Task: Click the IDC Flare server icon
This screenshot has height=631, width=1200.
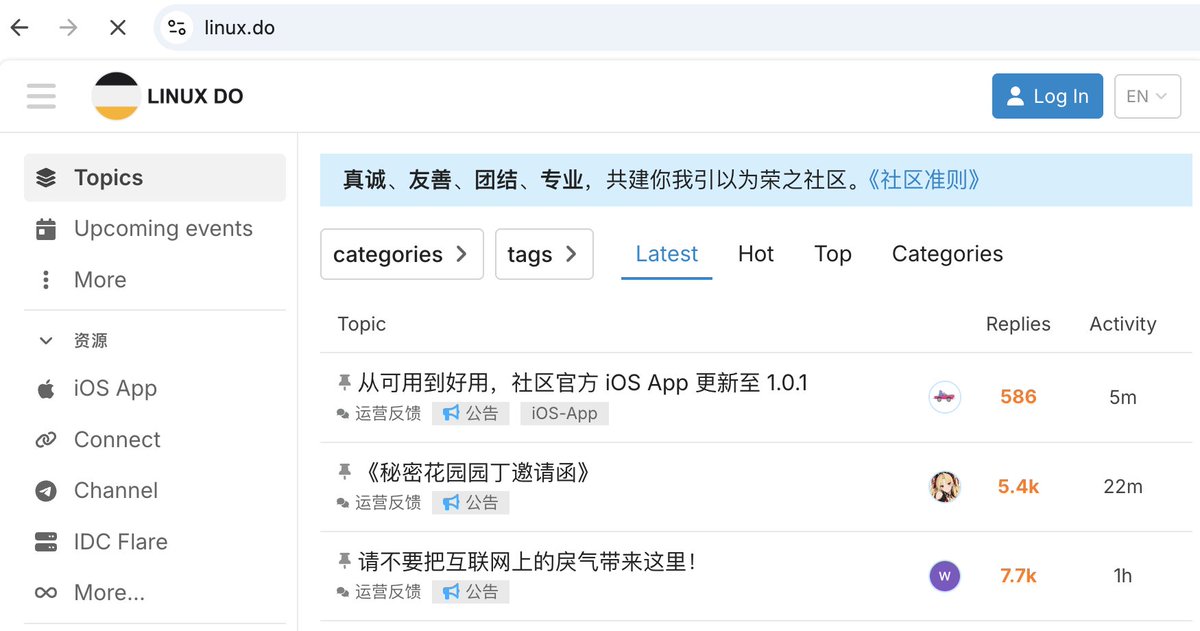Action: (x=46, y=542)
